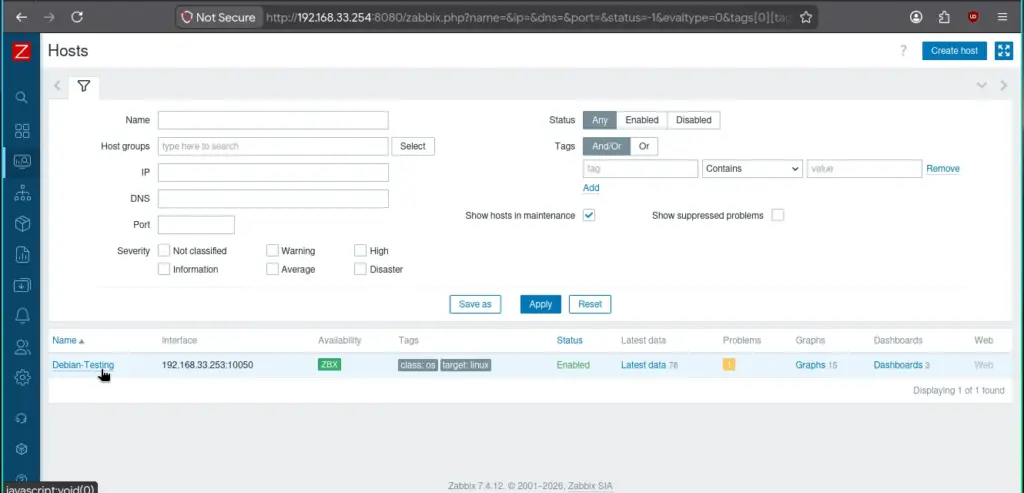Add another tag filter
The image size is (1024, 493).
pyautogui.click(x=591, y=187)
